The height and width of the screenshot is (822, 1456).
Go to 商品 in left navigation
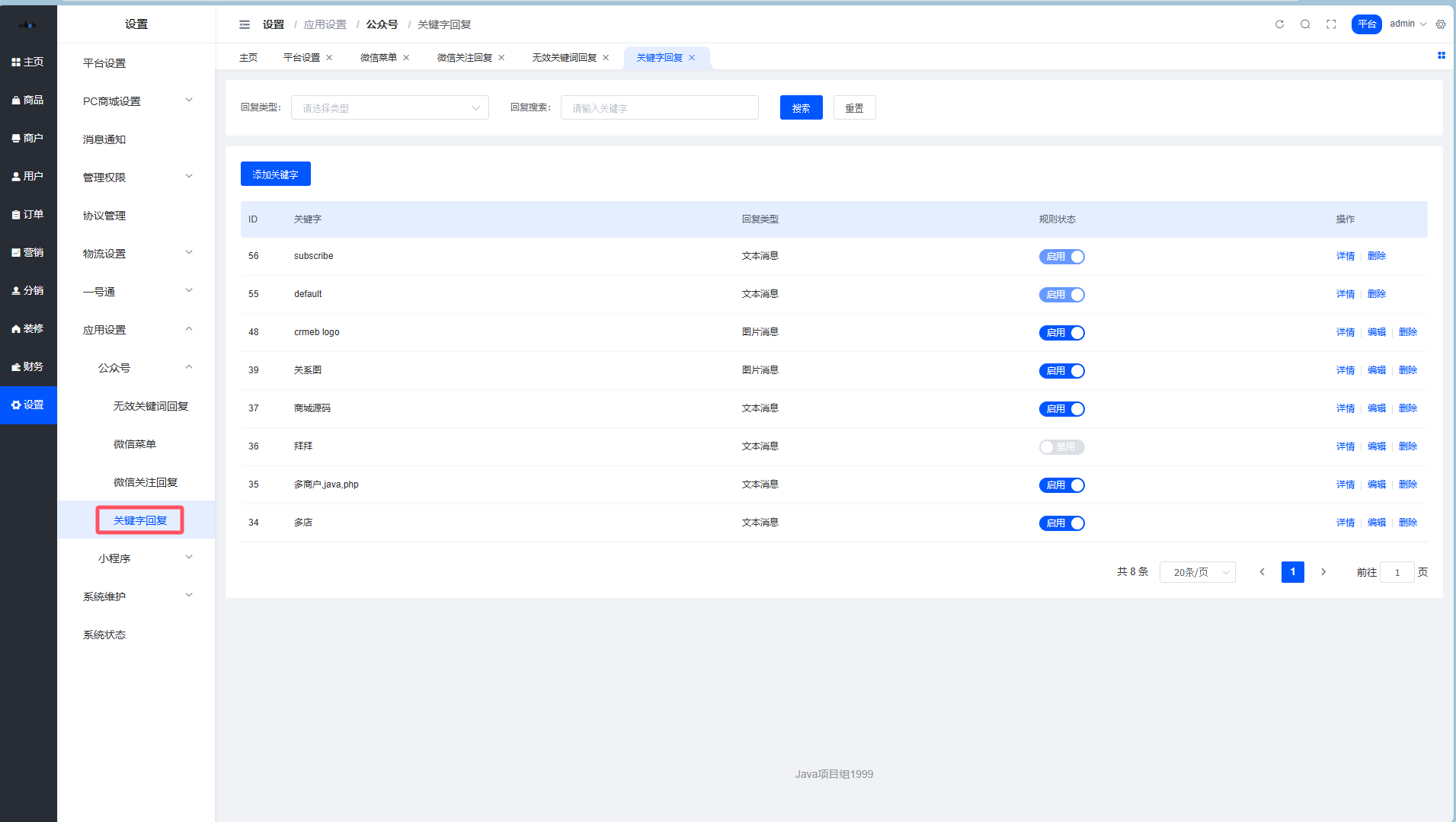28,100
